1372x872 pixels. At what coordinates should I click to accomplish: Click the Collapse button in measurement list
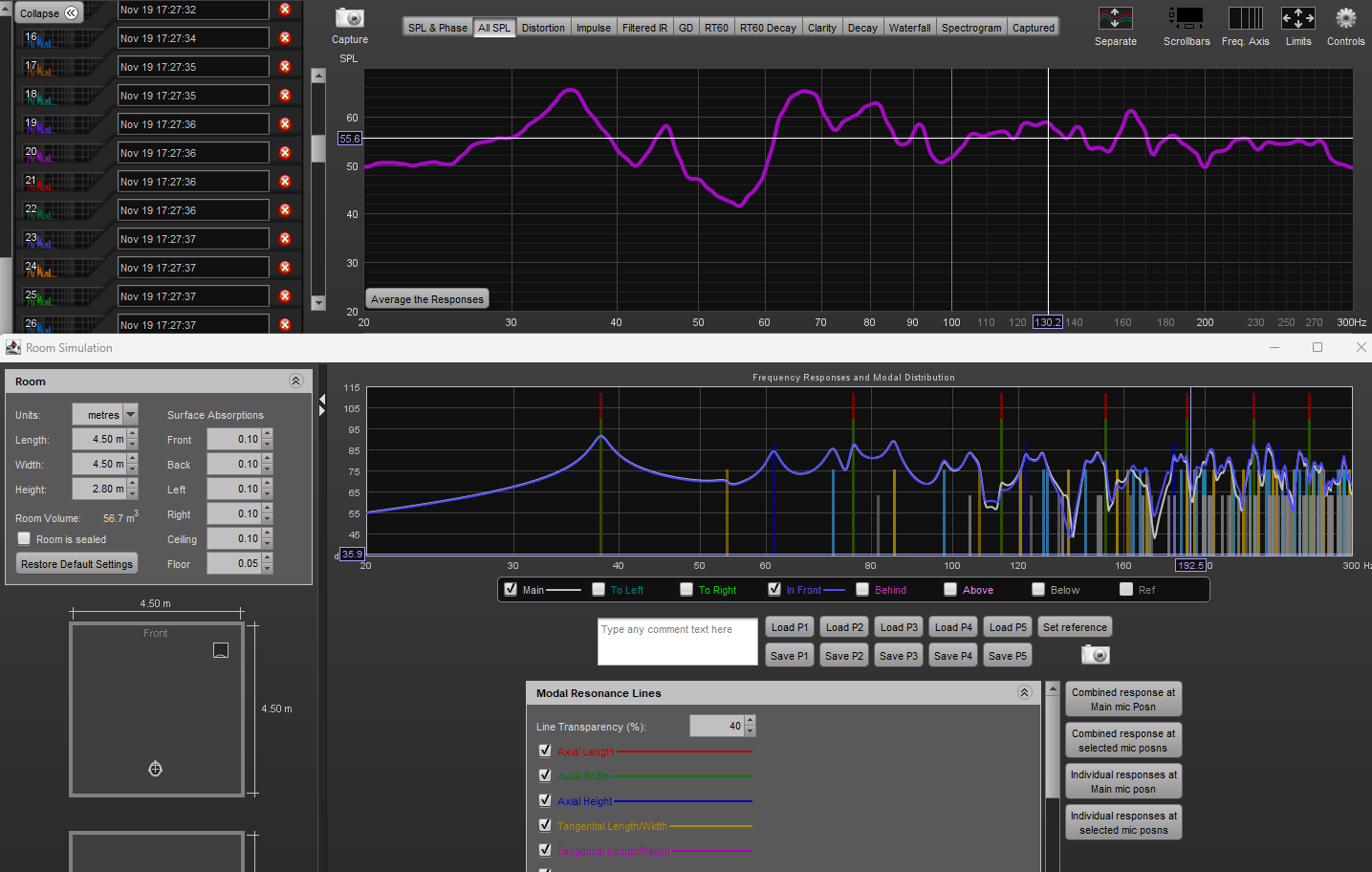click(x=48, y=12)
